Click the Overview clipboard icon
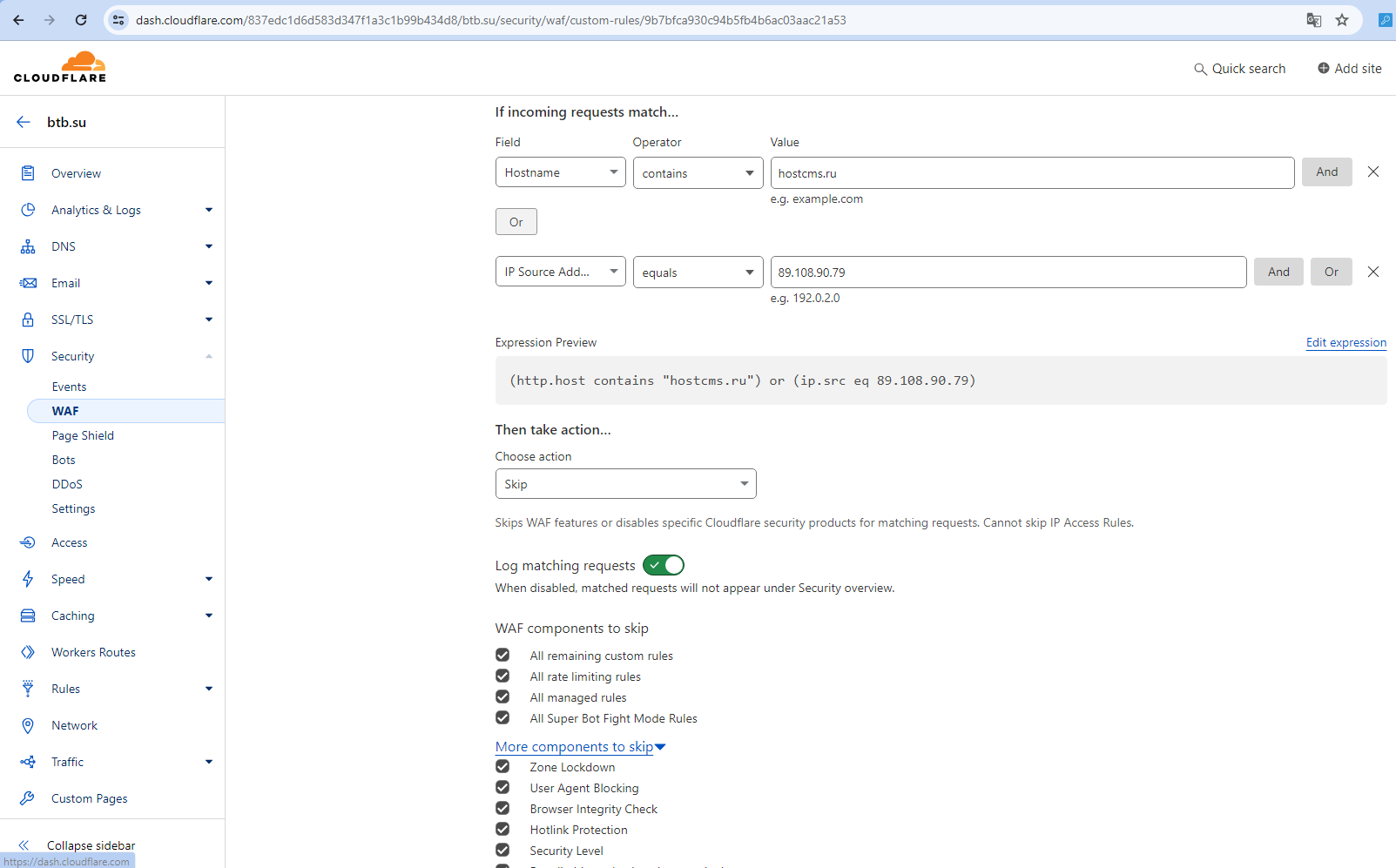The image size is (1396, 868). [x=28, y=173]
